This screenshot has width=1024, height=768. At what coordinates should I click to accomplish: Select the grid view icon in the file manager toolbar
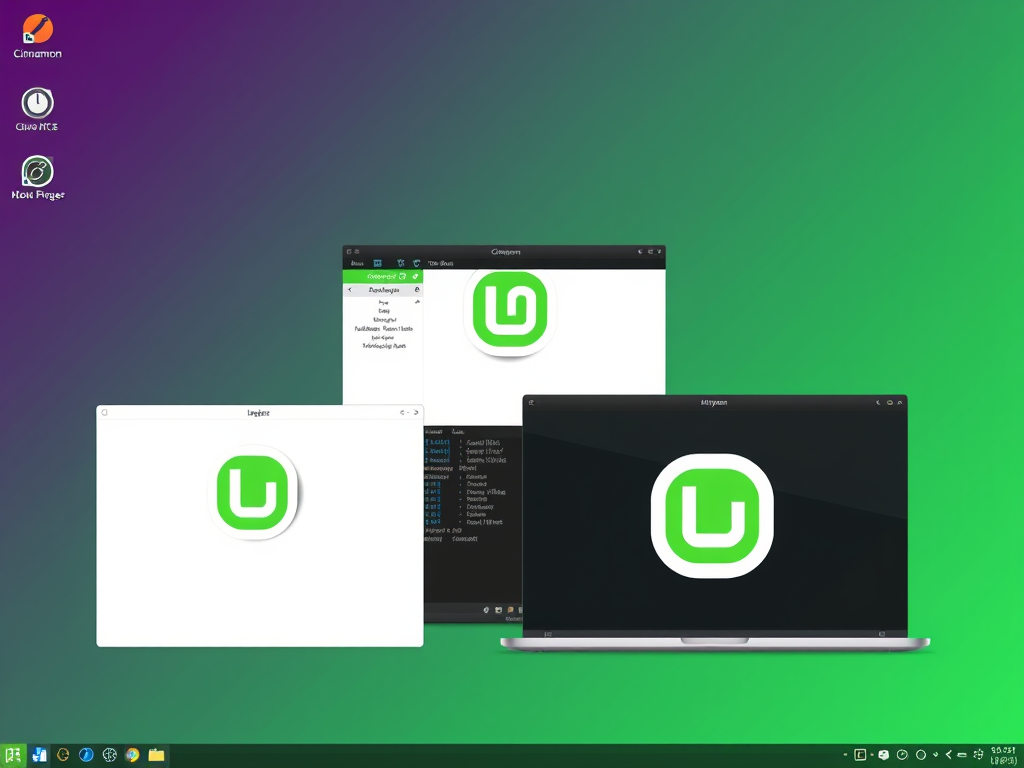click(379, 263)
